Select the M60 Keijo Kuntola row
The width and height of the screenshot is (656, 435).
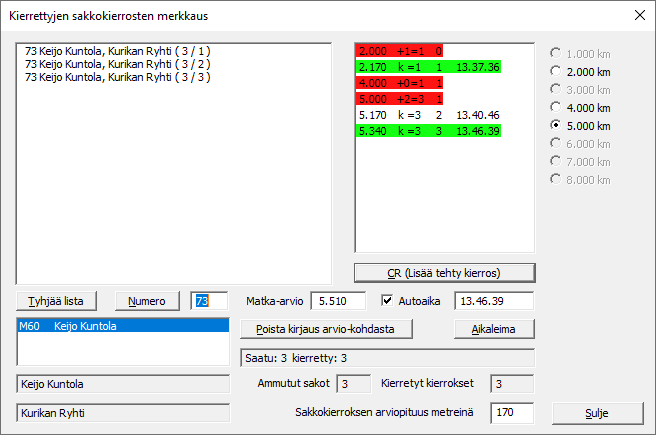coord(124,327)
